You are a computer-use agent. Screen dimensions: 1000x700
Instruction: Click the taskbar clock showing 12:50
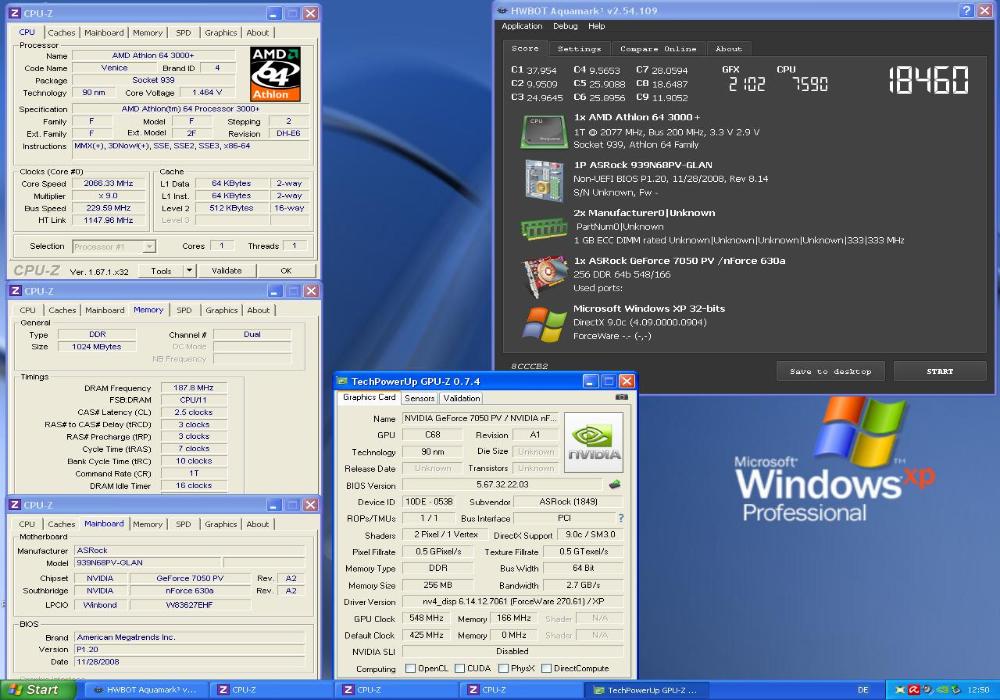(x=978, y=690)
